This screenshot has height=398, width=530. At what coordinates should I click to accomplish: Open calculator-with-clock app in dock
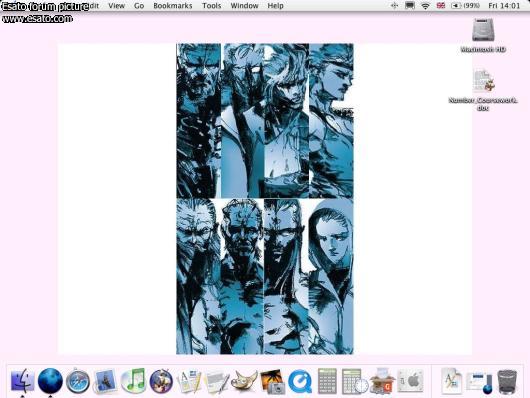point(355,381)
